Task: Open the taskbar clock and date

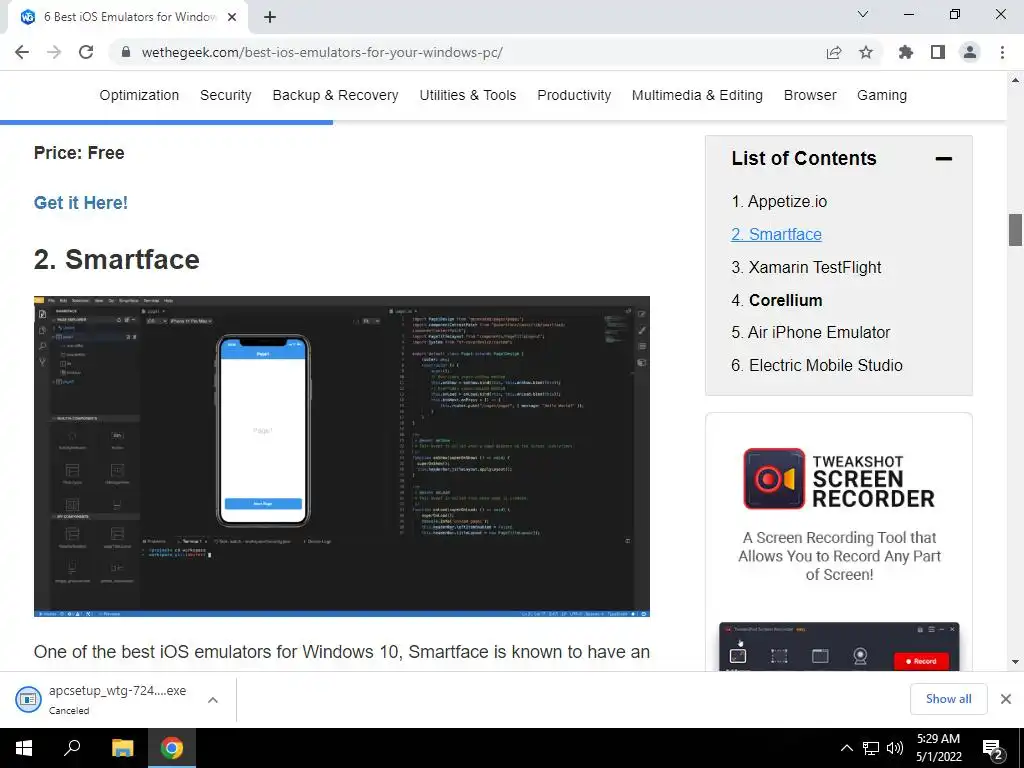Action: (938, 748)
